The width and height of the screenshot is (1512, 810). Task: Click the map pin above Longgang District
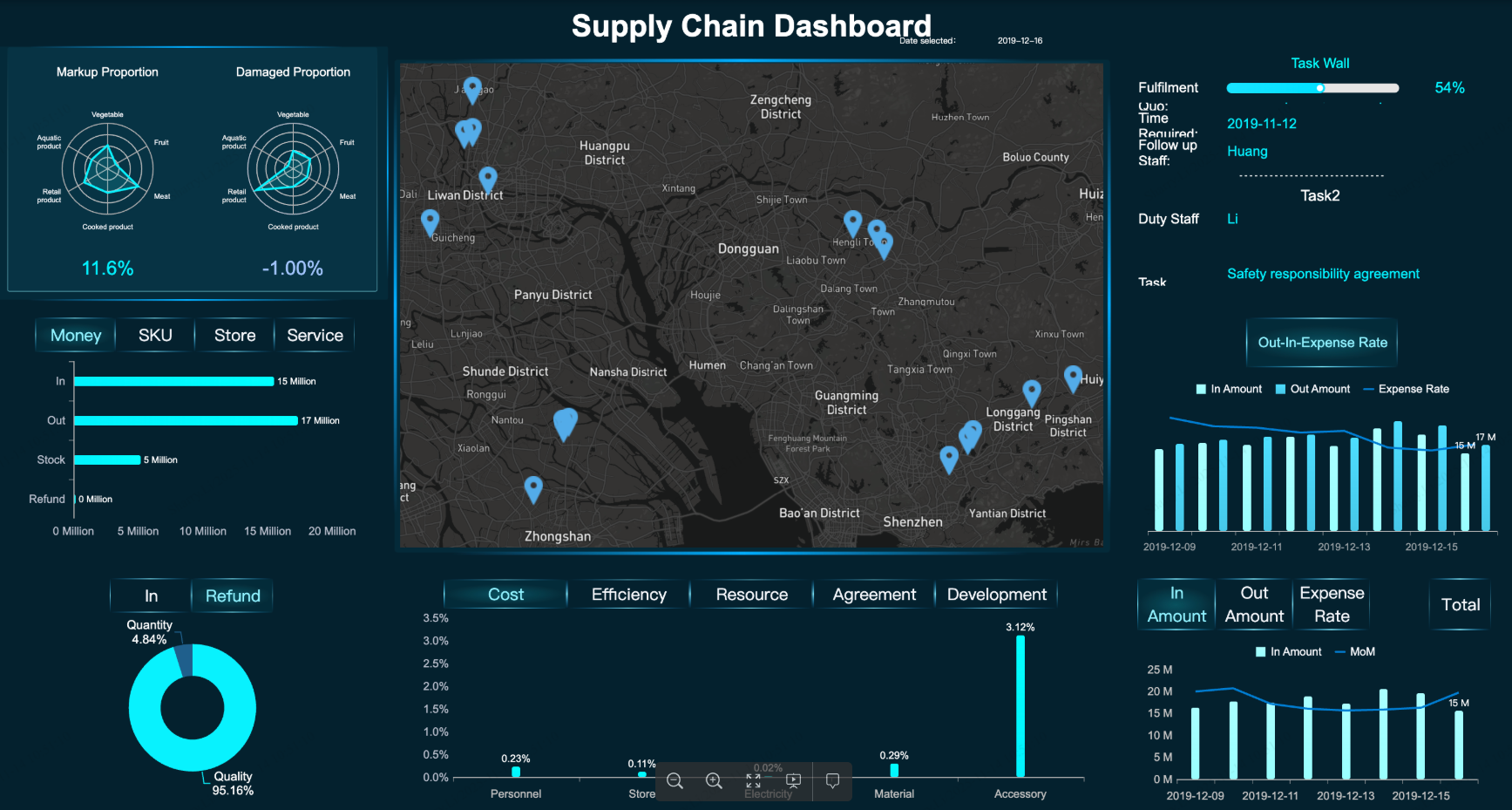(x=1031, y=392)
